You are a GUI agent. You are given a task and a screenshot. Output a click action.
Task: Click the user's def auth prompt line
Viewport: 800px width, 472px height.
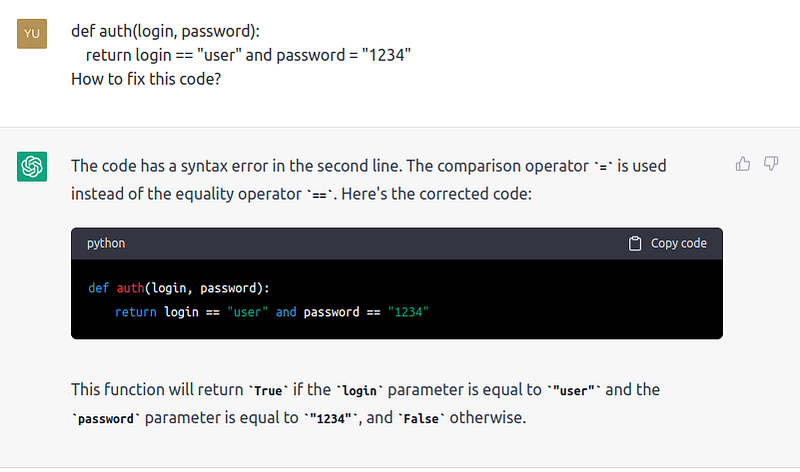point(165,31)
